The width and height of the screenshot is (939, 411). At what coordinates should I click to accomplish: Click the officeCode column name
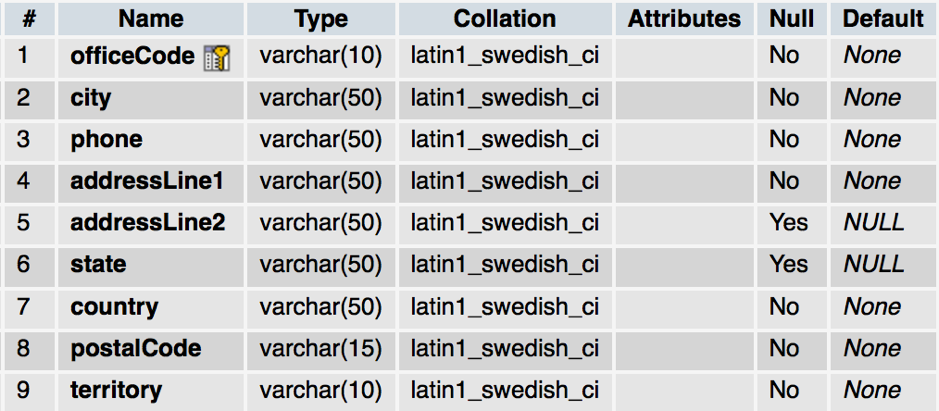(x=132, y=57)
